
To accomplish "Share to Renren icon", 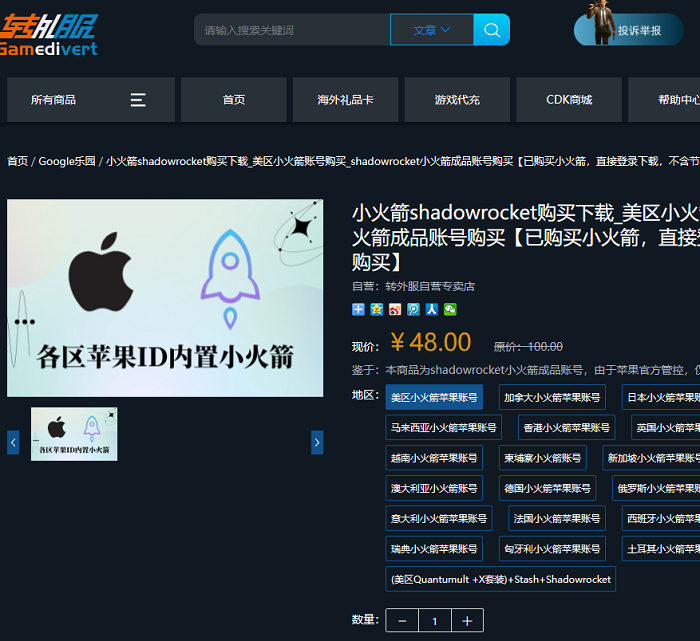I will pyautogui.click(x=431, y=309).
